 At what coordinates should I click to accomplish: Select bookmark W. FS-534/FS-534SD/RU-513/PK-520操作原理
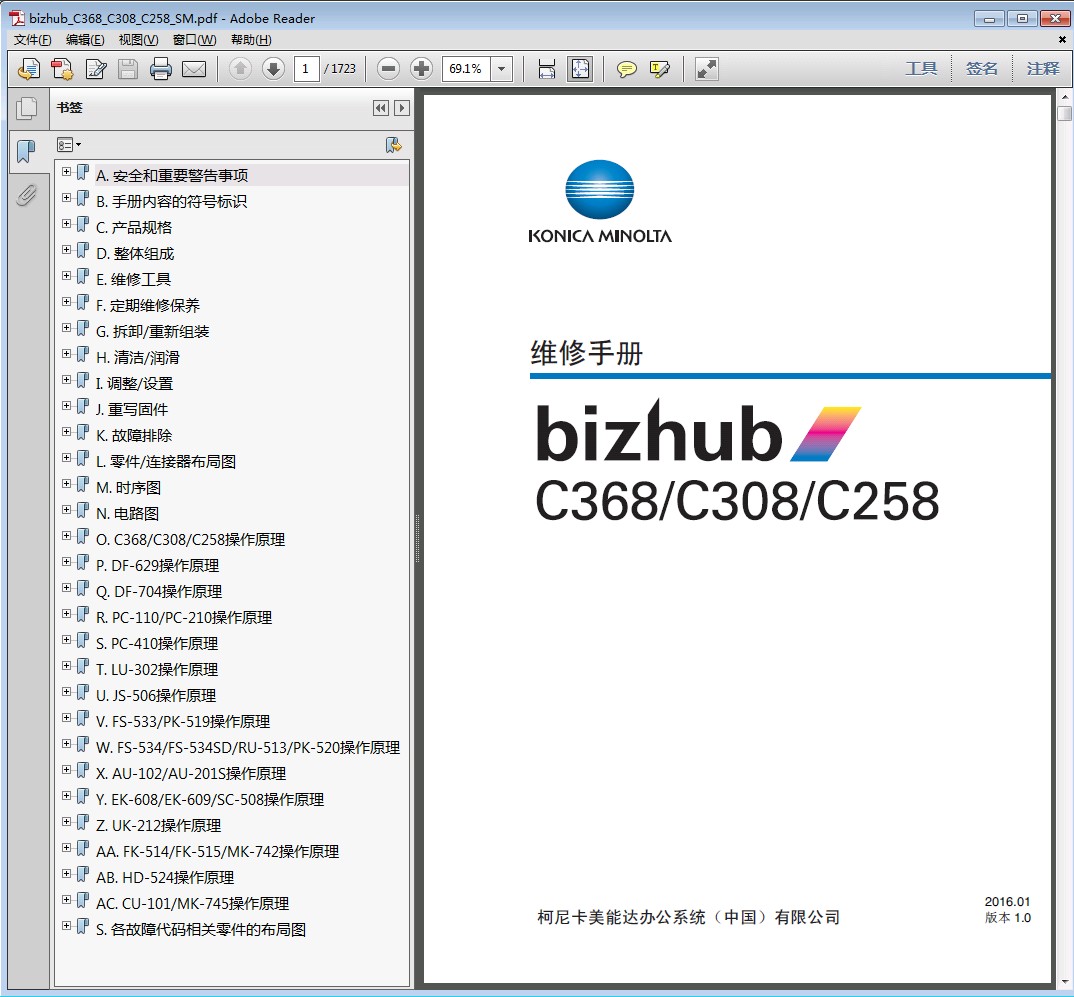tap(248, 748)
